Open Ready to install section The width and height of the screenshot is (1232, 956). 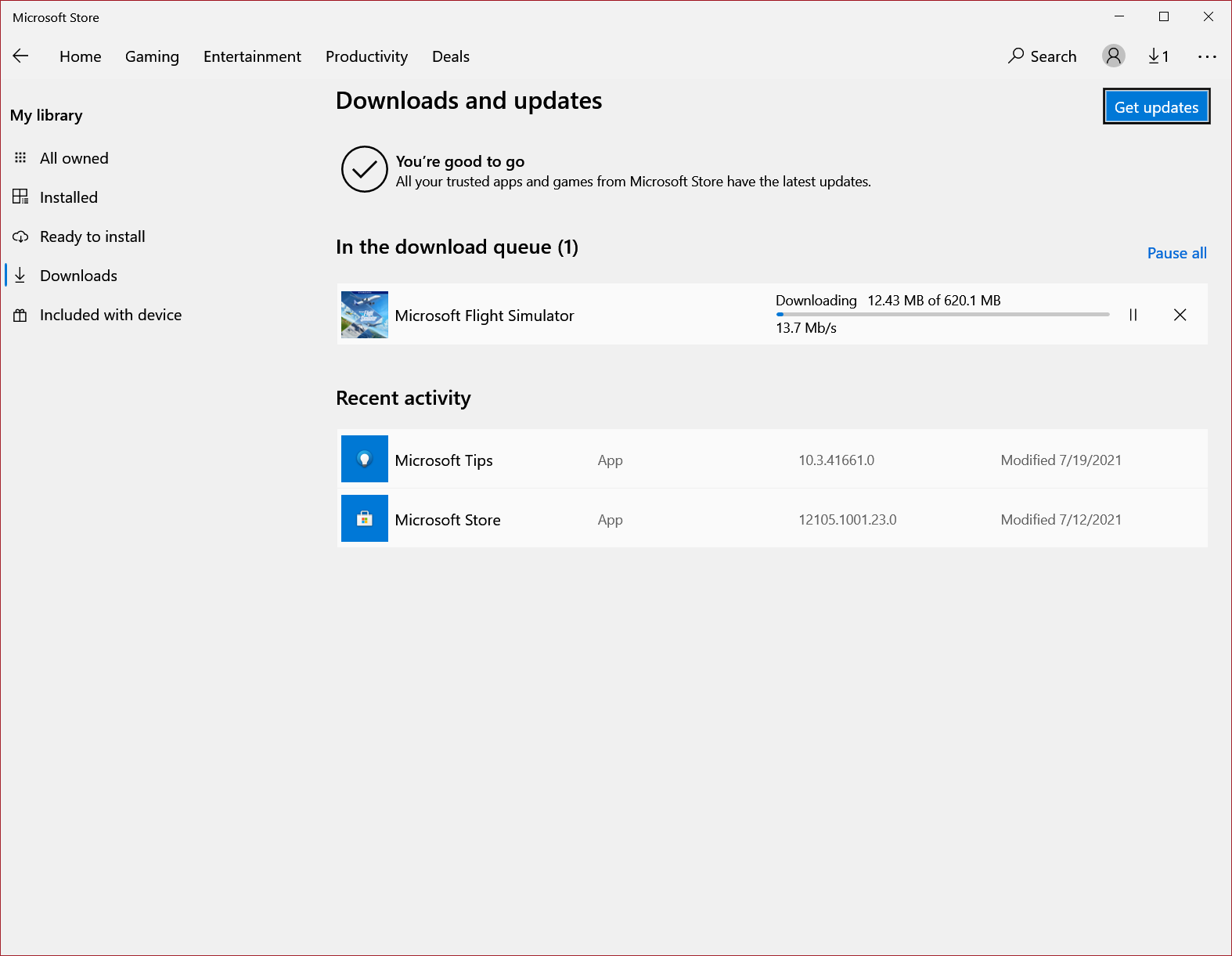pos(92,236)
